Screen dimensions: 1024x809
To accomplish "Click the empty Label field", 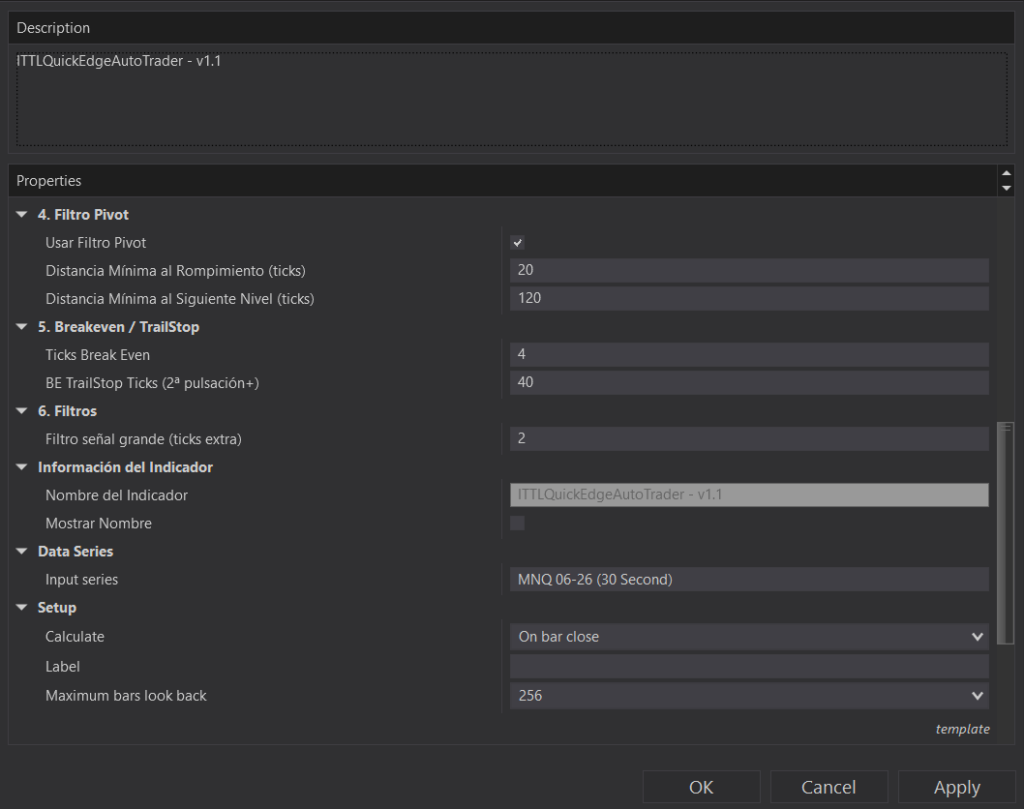I will (x=748, y=666).
